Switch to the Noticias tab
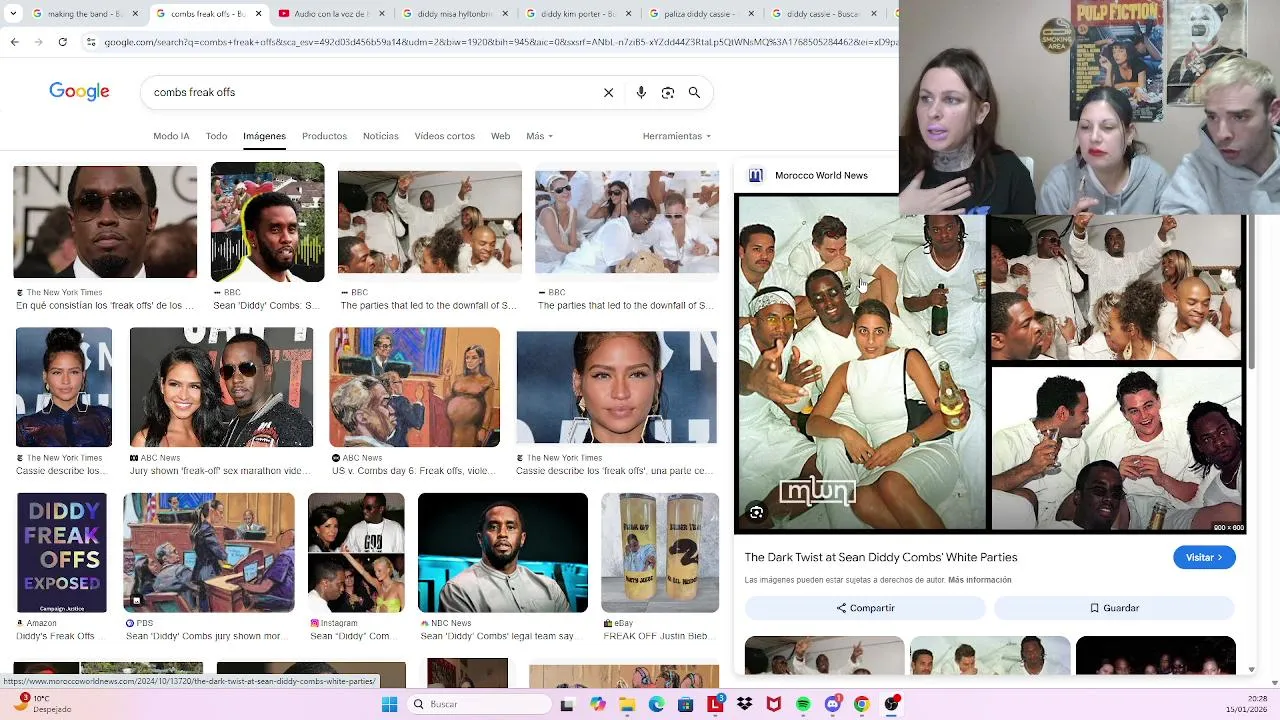 (380, 136)
